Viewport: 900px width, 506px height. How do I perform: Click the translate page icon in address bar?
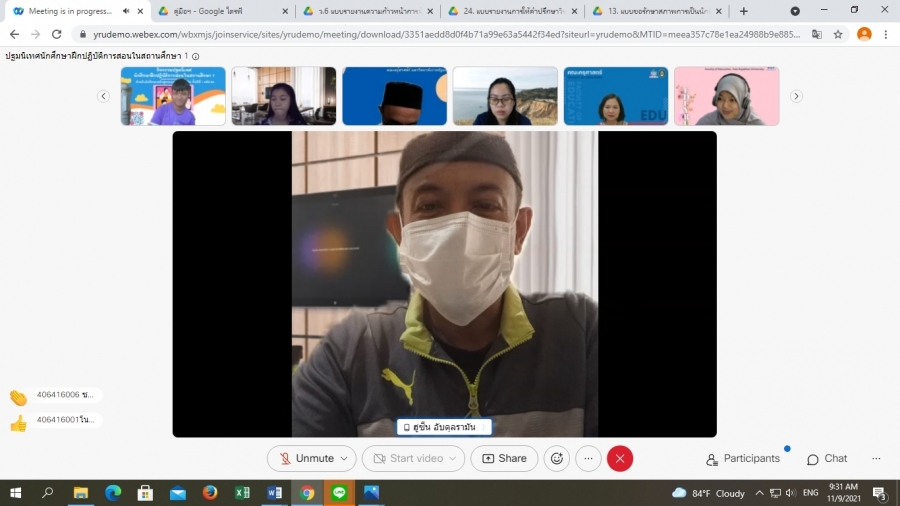point(816,33)
